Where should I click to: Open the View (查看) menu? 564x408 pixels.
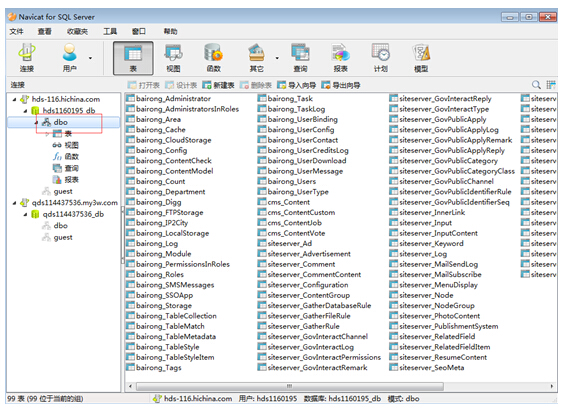click(45, 32)
